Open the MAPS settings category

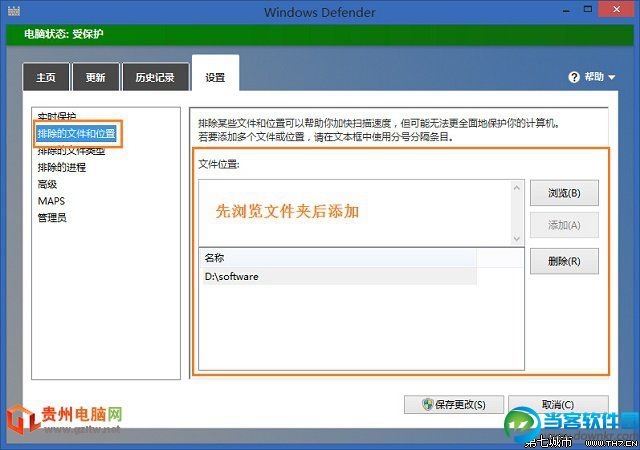(x=51, y=201)
